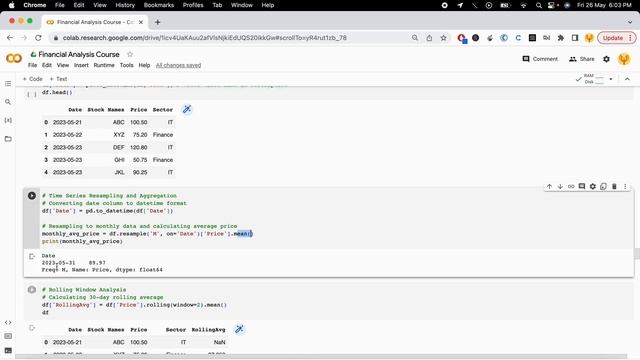The image size is (640, 360).
Task: Open the Apple menu
Action: point(11,5)
